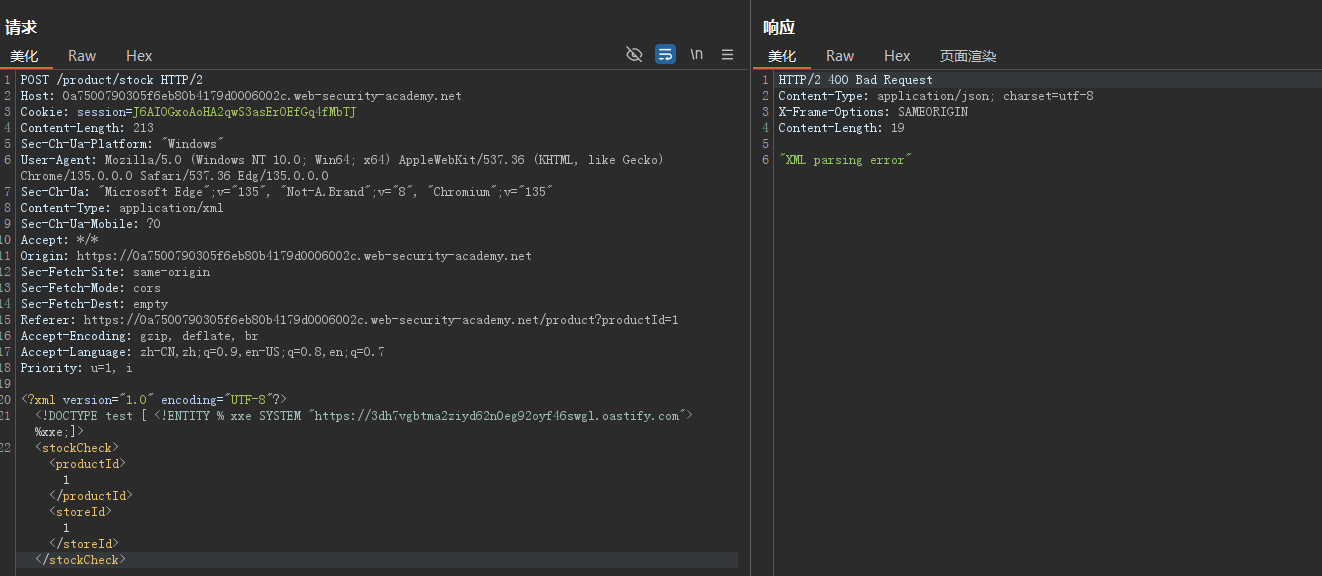
Task: Click the Cookie session value
Action: tap(244, 112)
